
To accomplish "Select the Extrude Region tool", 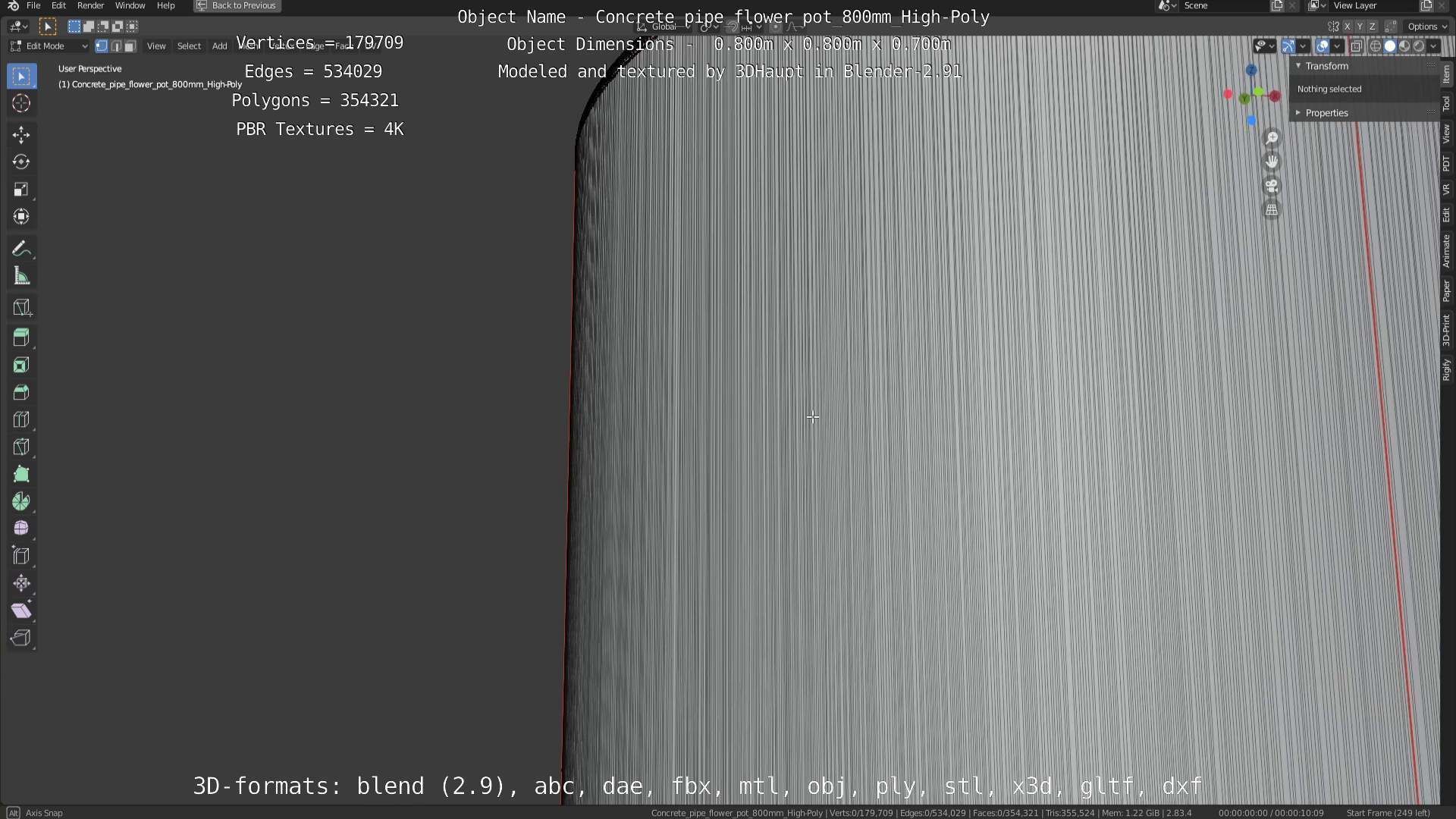I will [21, 337].
